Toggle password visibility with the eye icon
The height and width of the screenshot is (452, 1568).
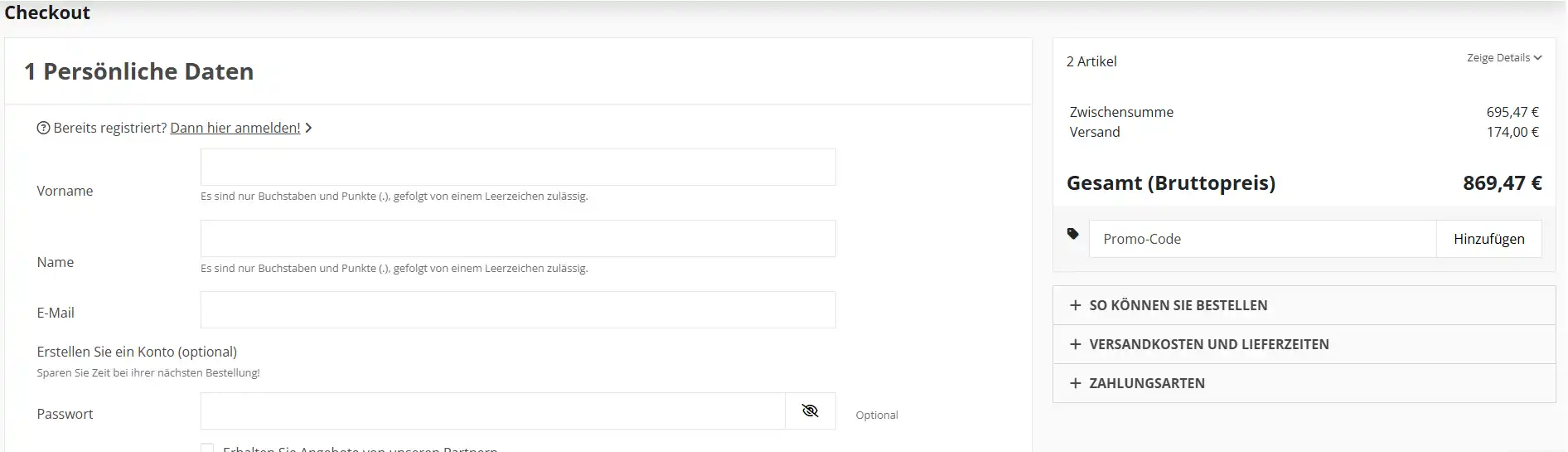(810, 411)
